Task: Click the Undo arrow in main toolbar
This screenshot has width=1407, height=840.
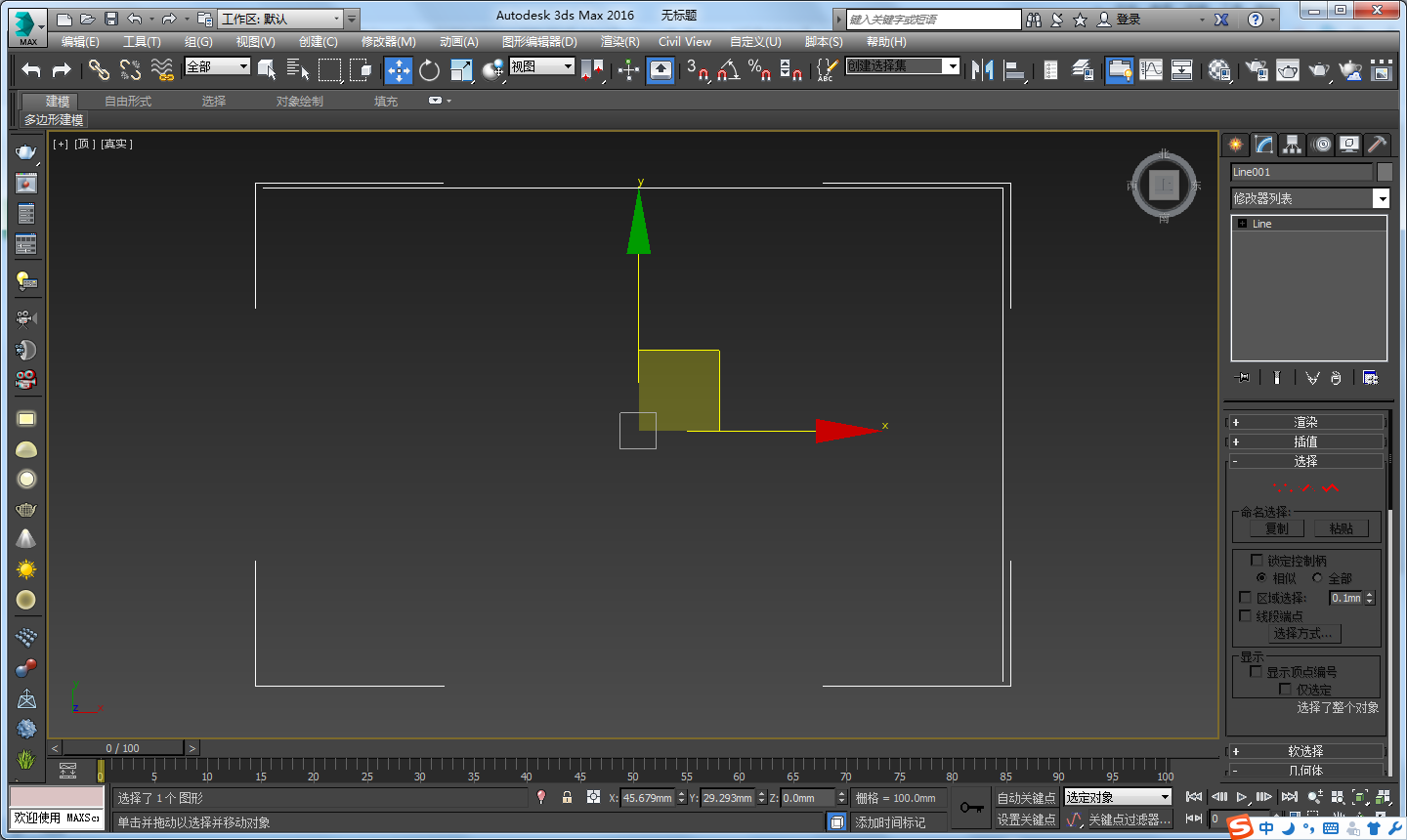Action: (31, 69)
